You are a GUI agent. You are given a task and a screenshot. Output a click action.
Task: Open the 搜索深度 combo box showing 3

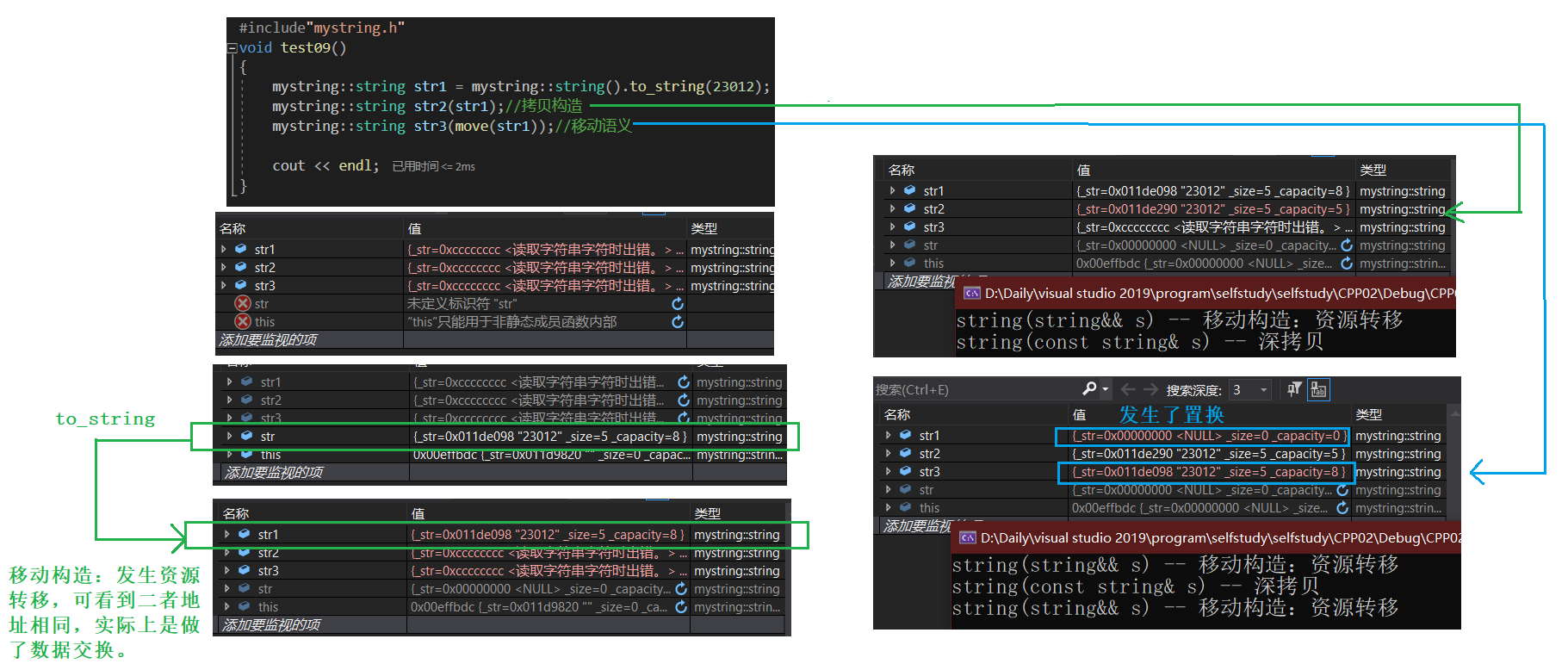1250,390
